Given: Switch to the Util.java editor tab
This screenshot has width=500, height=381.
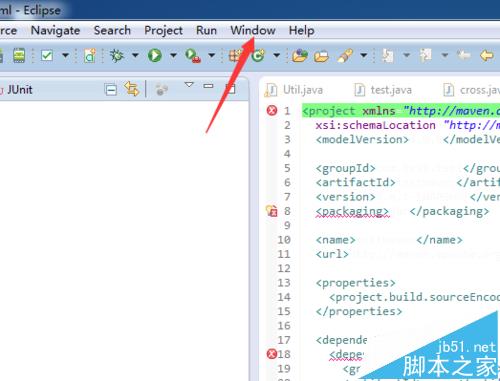Looking at the screenshot, I should click(x=294, y=90).
